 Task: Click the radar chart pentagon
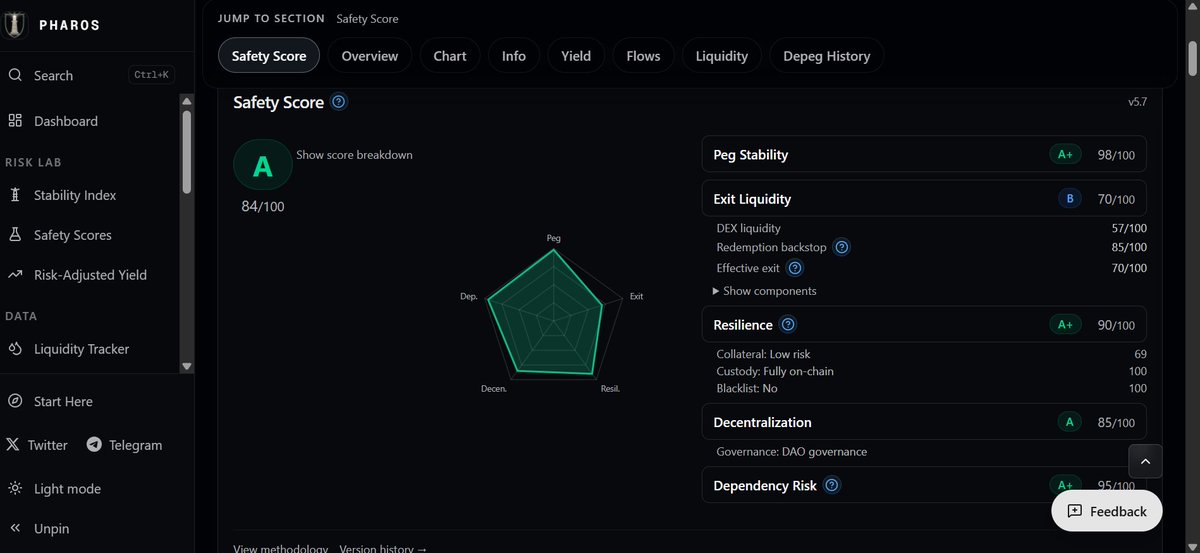(x=554, y=314)
